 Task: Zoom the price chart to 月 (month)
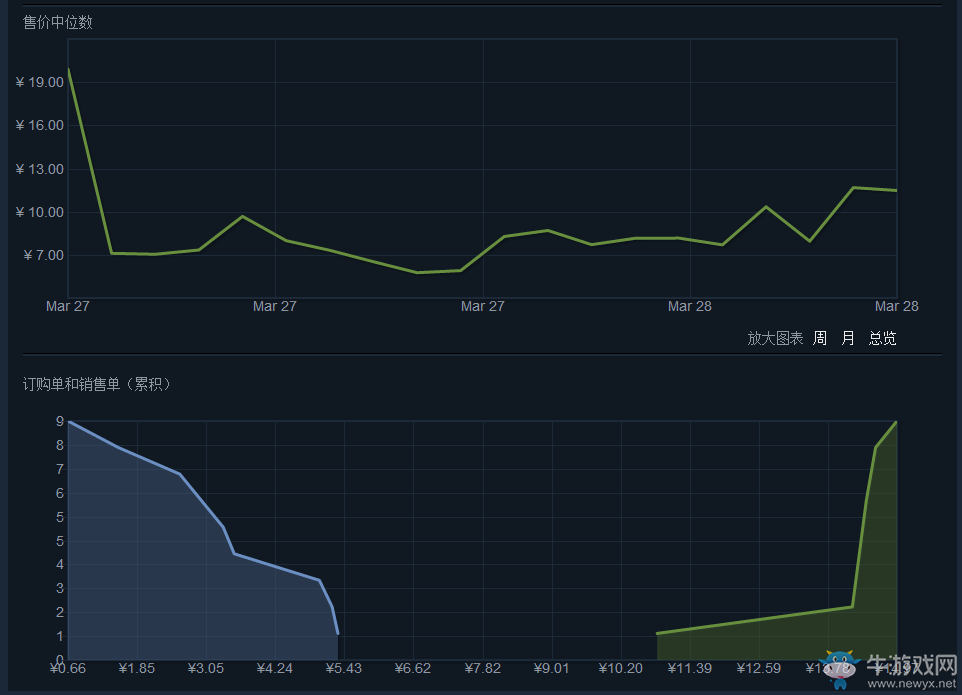tap(848, 338)
